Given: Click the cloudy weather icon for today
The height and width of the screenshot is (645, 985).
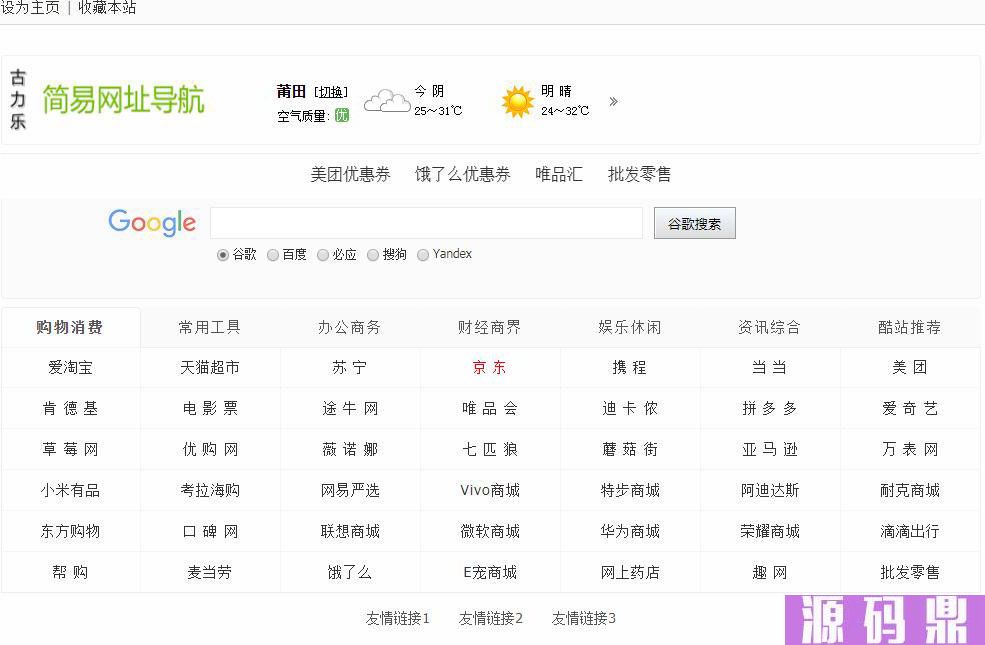Looking at the screenshot, I should click(x=387, y=101).
